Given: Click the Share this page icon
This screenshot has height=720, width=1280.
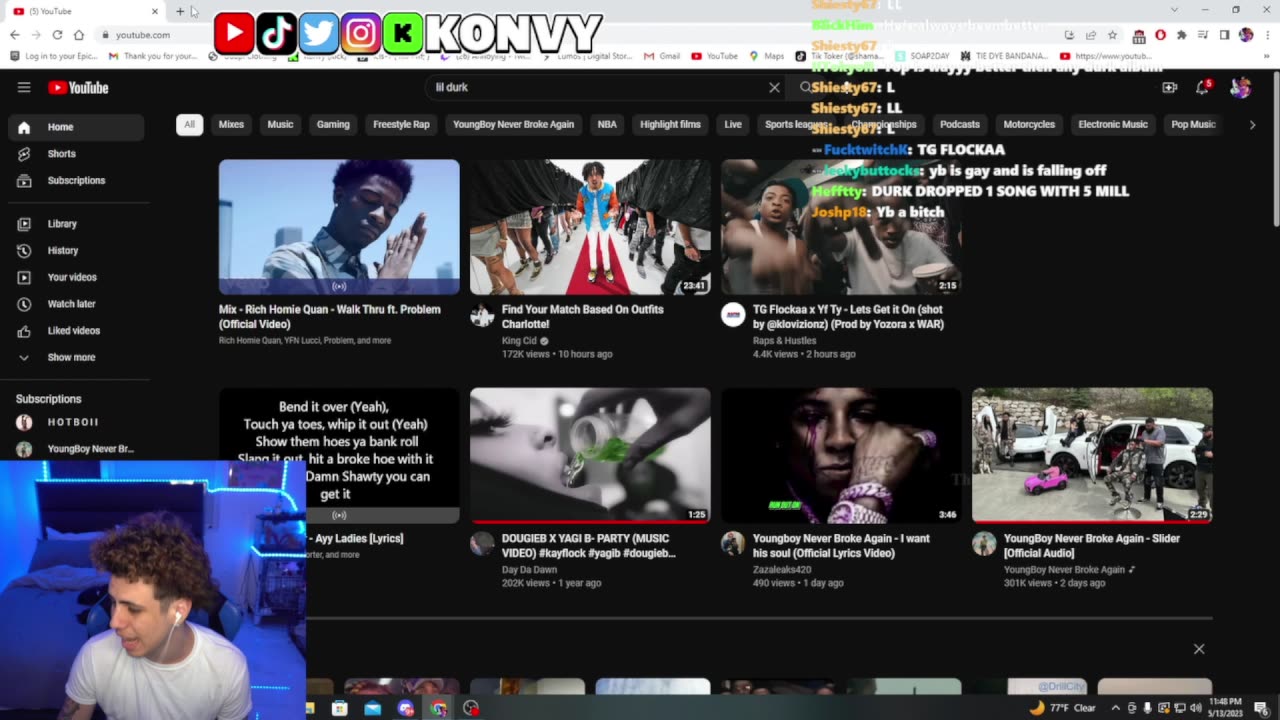Looking at the screenshot, I should pyautogui.click(x=1091, y=35).
